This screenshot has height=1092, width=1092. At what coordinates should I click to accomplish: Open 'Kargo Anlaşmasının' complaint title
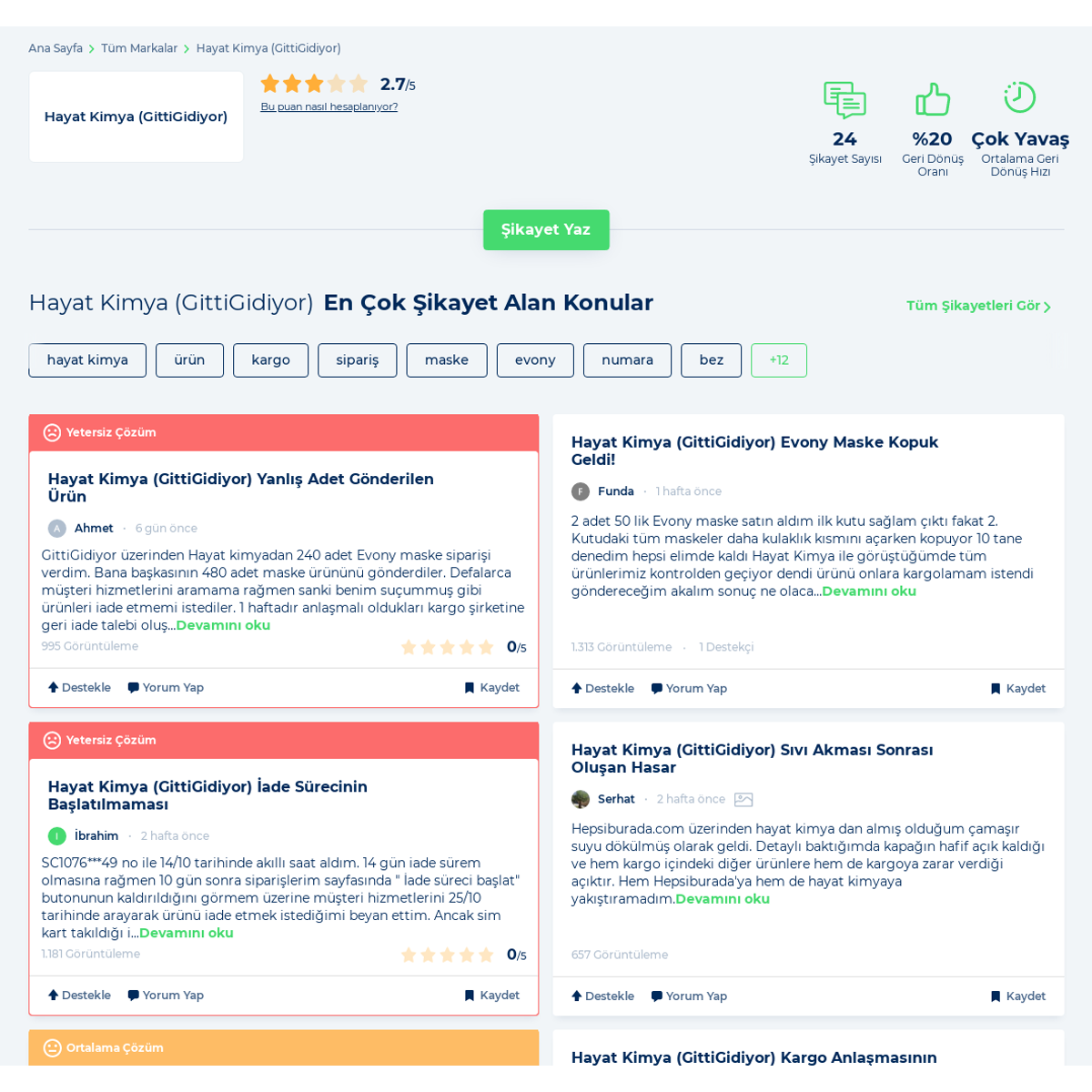point(753,1057)
